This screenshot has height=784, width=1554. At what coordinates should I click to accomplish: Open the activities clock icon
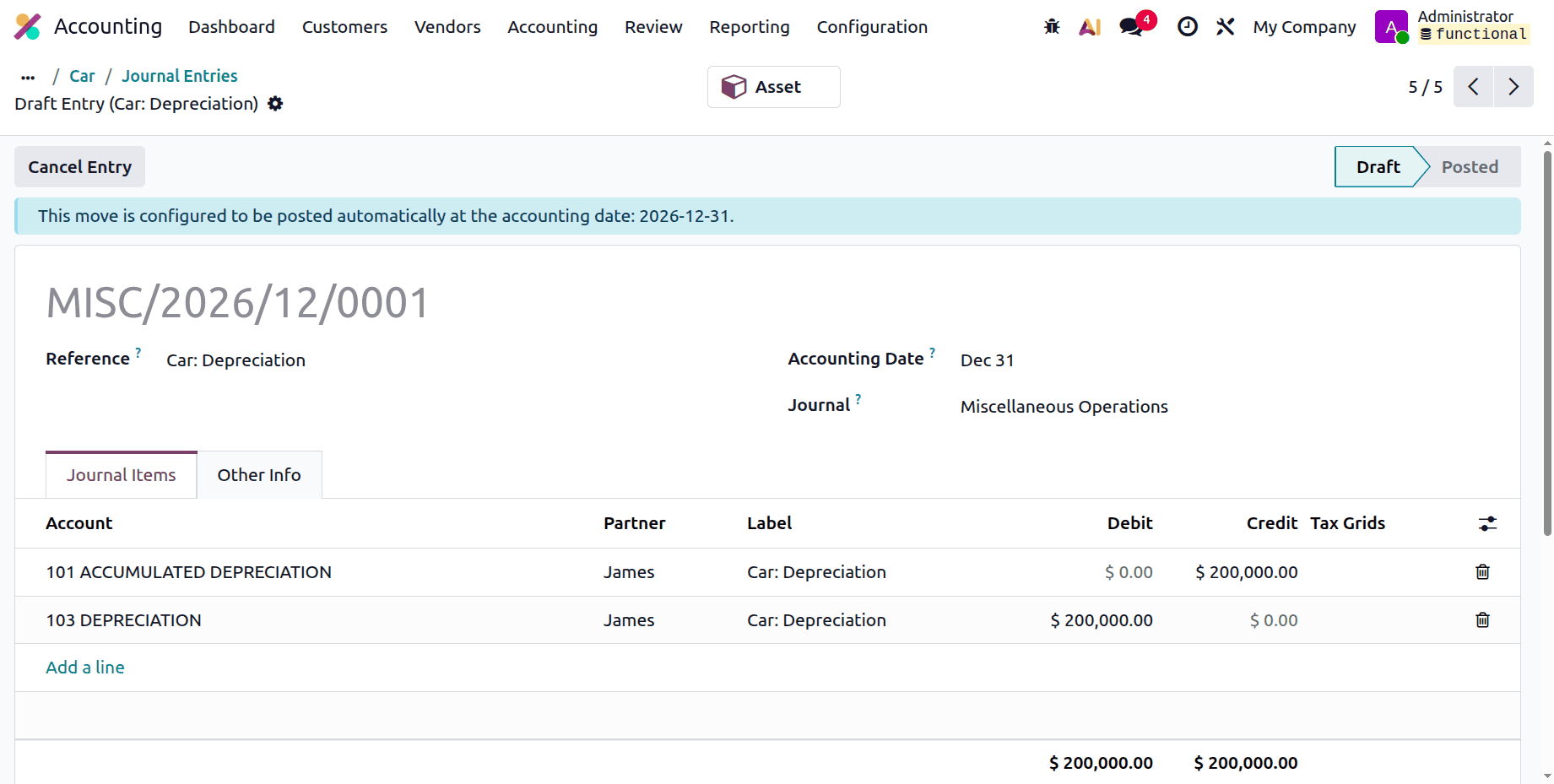(1188, 27)
